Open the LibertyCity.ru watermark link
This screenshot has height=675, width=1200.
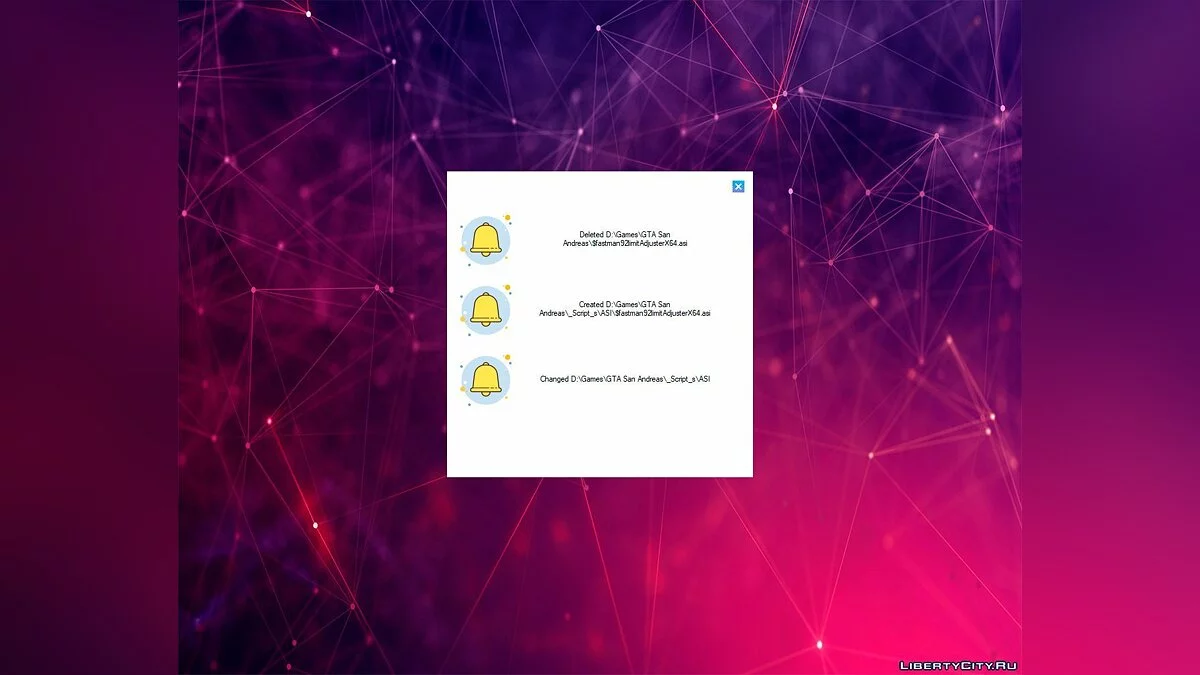coord(958,665)
